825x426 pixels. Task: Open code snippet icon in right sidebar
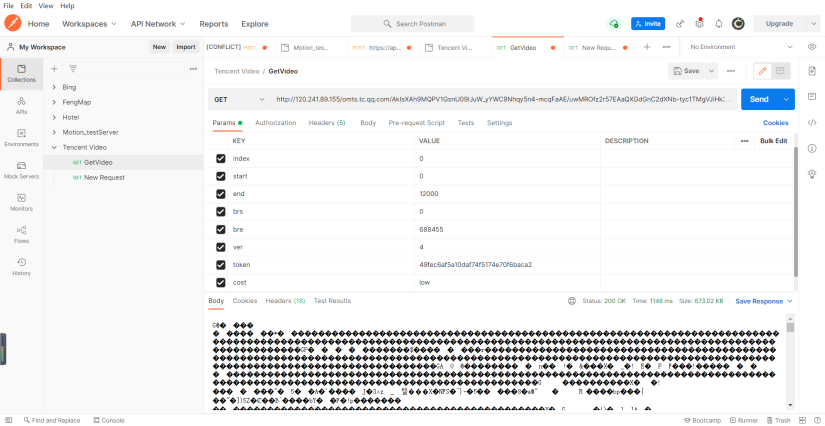click(812, 123)
